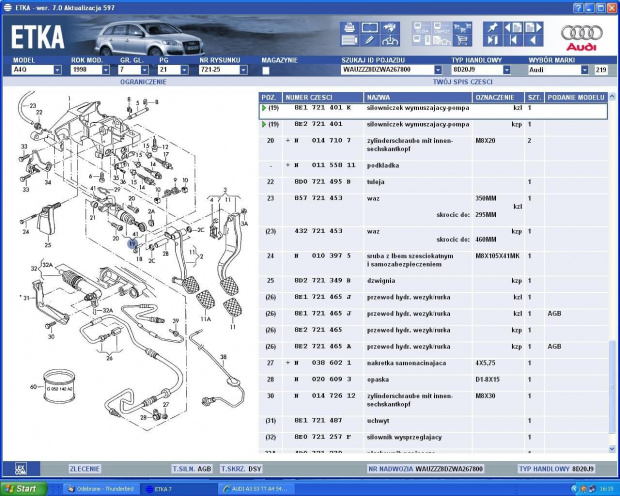The width and height of the screenshot is (620, 496).
Task: Click the DEPOT connection icon
Action: [442, 28]
